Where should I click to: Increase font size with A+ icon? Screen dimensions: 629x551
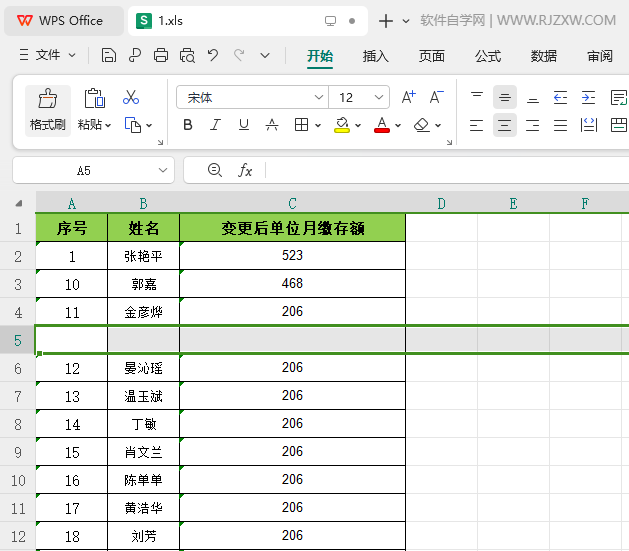click(x=409, y=97)
